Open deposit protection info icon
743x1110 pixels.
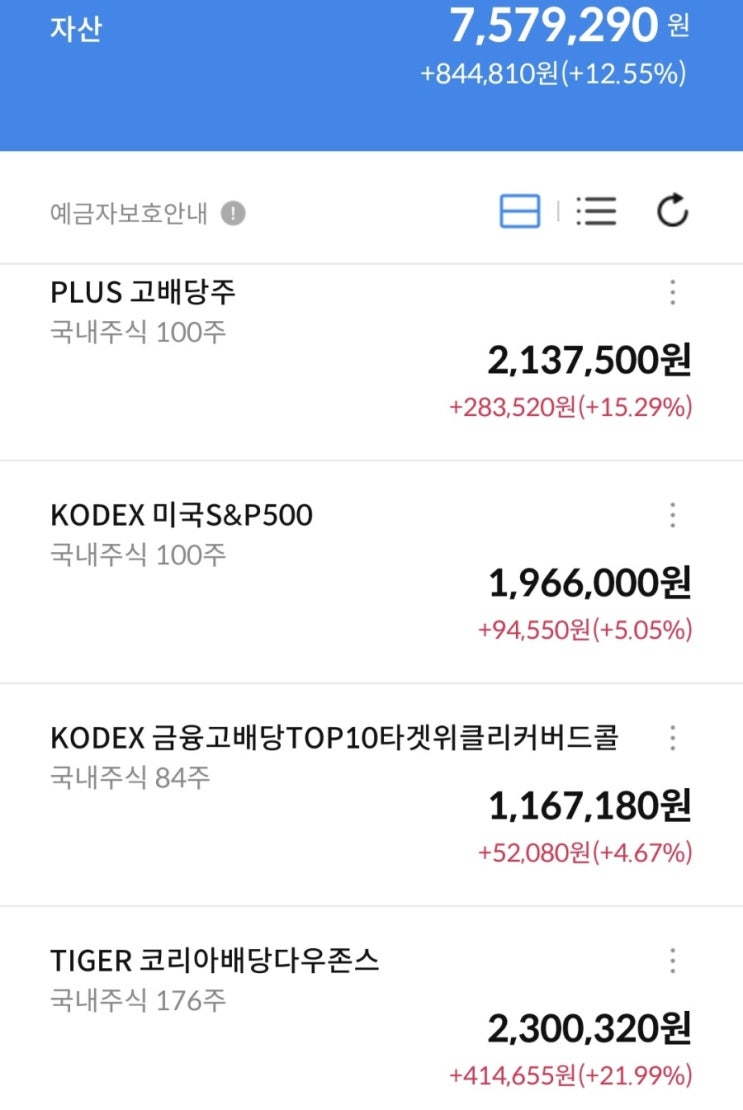coord(233,213)
